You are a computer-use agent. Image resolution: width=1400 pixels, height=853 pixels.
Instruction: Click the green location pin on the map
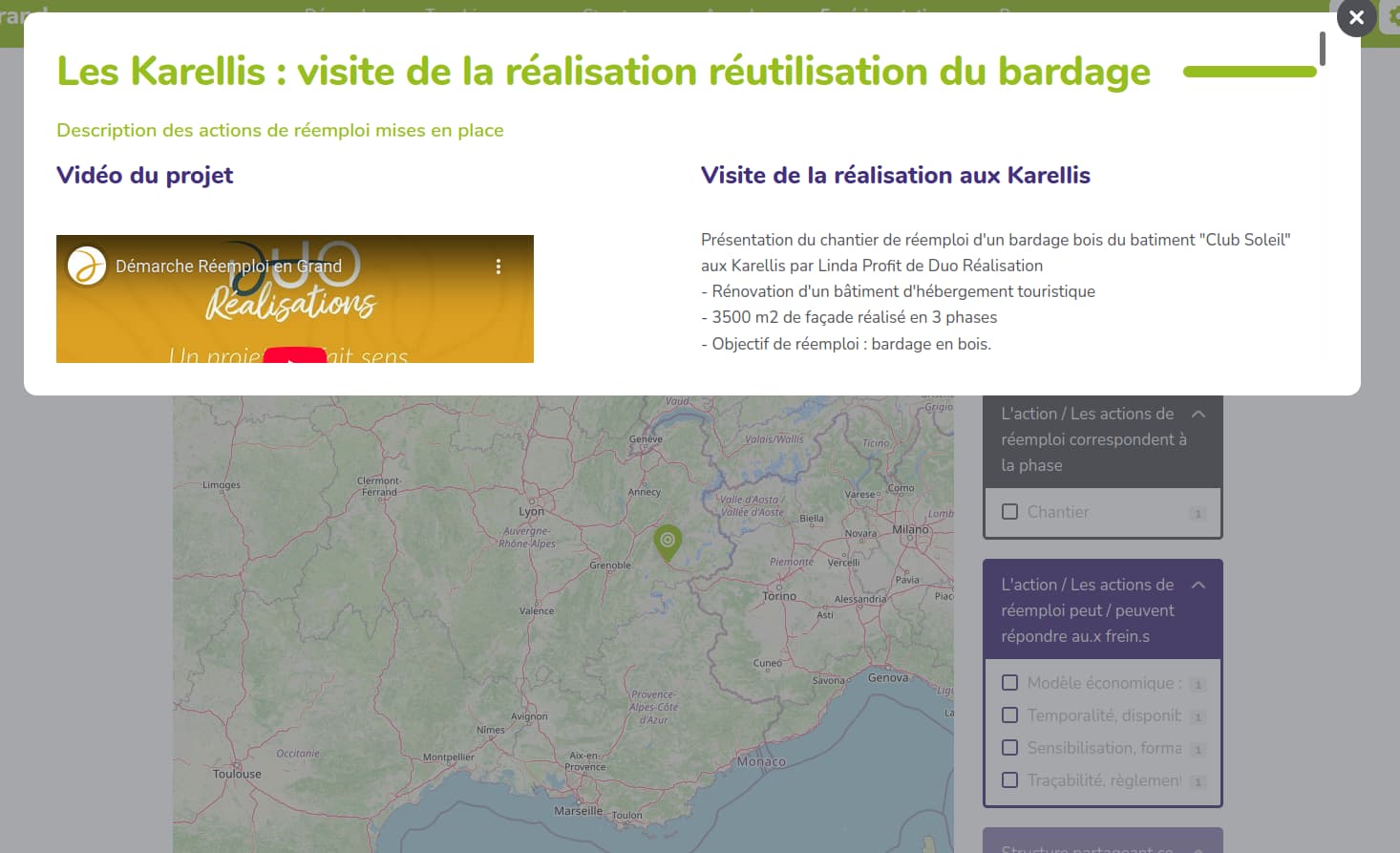668,542
